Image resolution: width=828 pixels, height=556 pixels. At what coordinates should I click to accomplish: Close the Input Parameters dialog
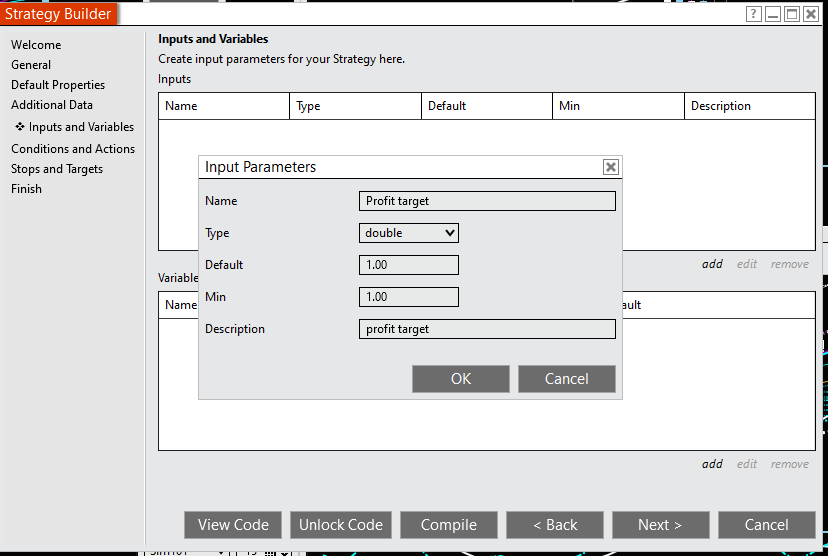610,167
